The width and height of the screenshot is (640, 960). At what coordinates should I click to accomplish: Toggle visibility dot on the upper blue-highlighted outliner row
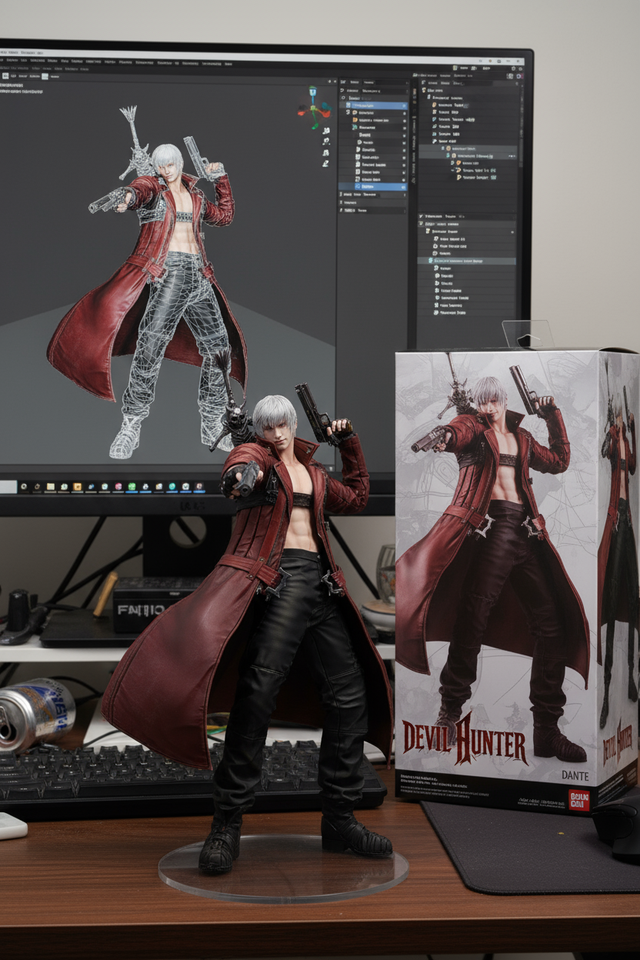click(x=404, y=105)
